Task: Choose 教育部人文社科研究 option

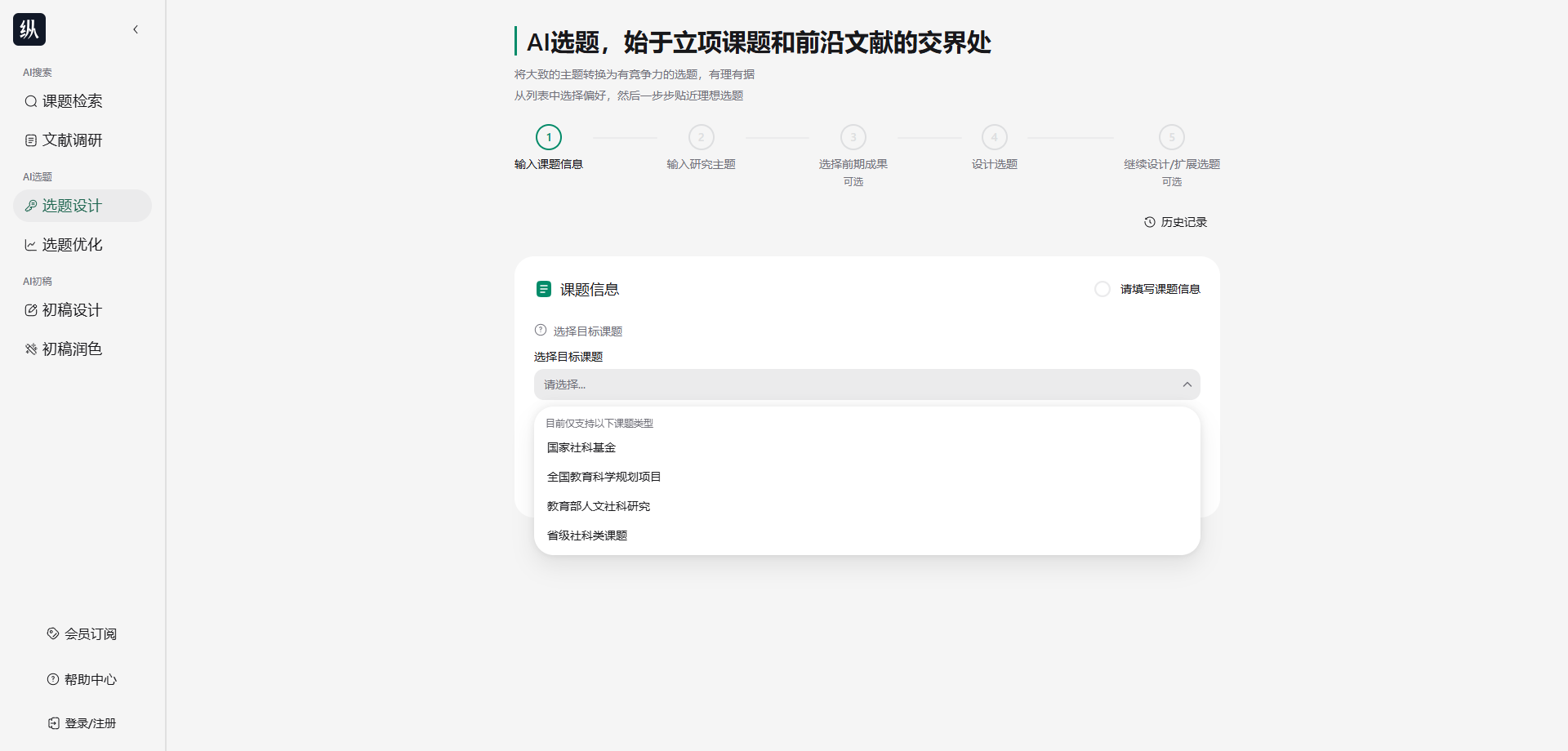Action: (x=867, y=506)
